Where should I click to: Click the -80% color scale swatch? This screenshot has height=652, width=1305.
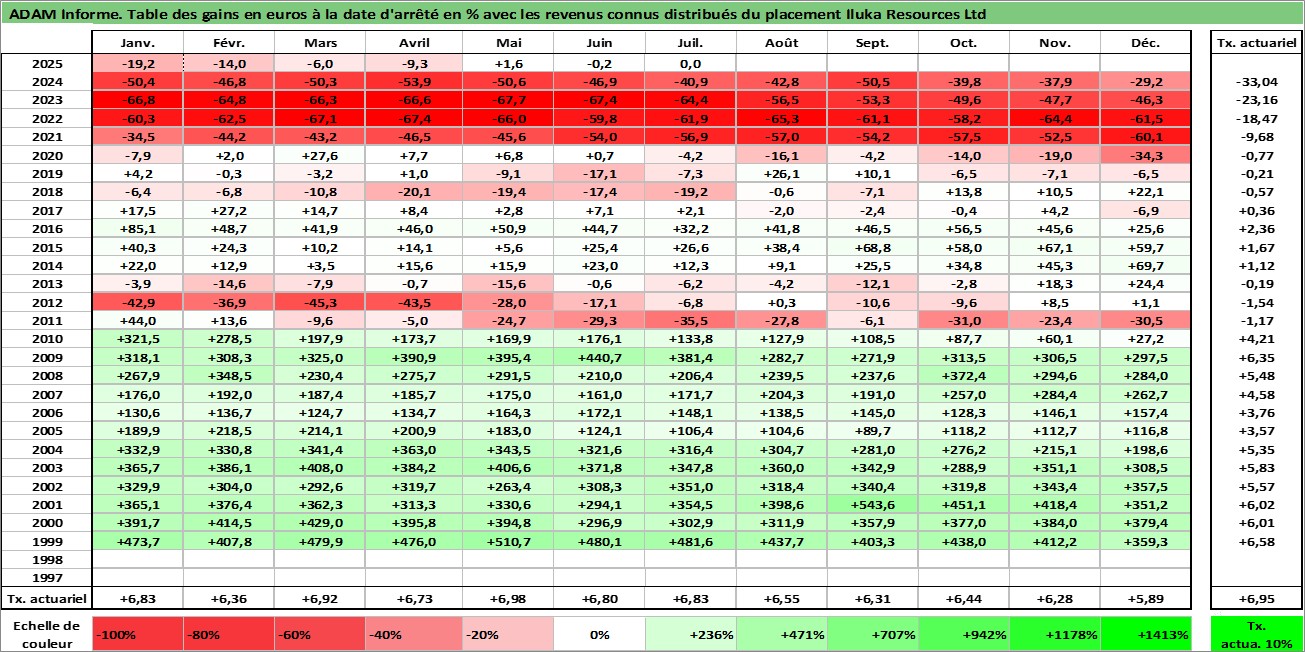pyautogui.click(x=229, y=634)
